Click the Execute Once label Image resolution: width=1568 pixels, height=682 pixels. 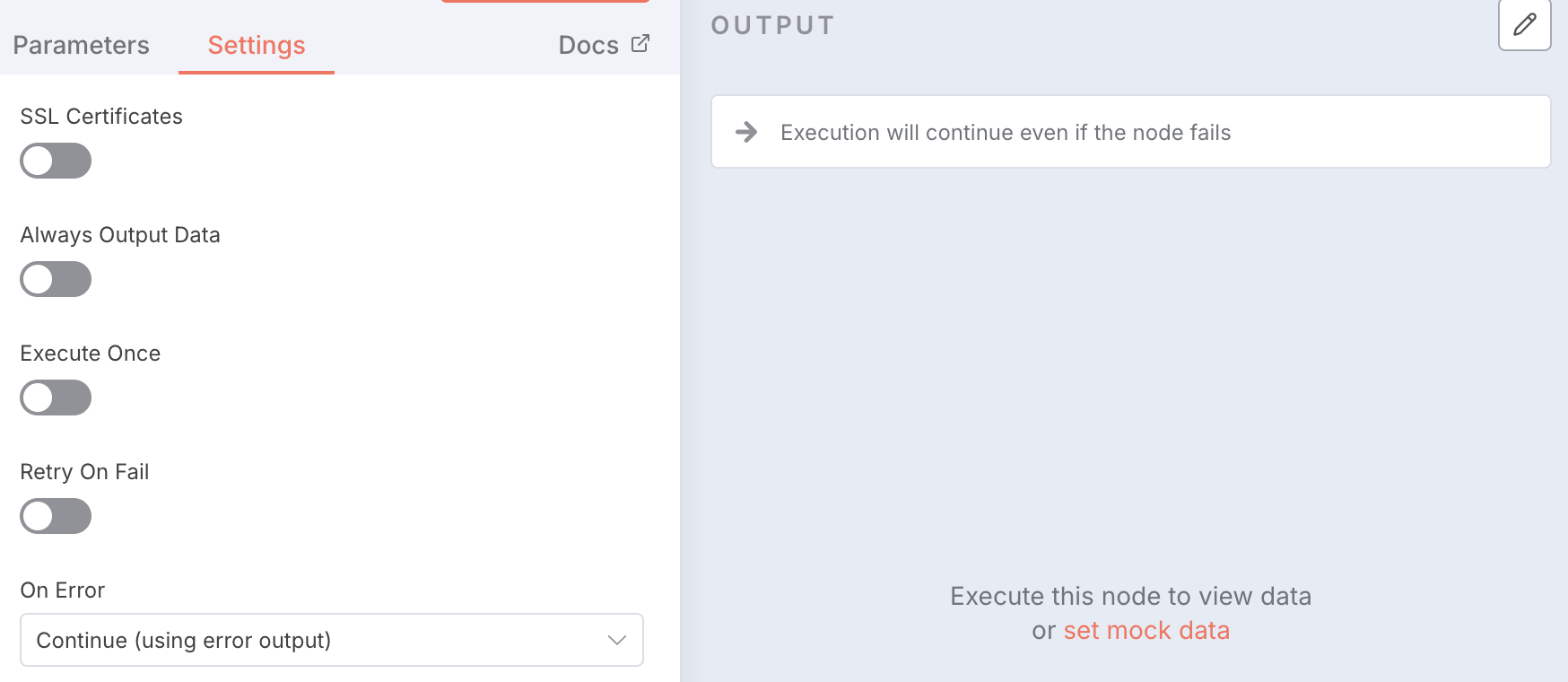coord(91,354)
